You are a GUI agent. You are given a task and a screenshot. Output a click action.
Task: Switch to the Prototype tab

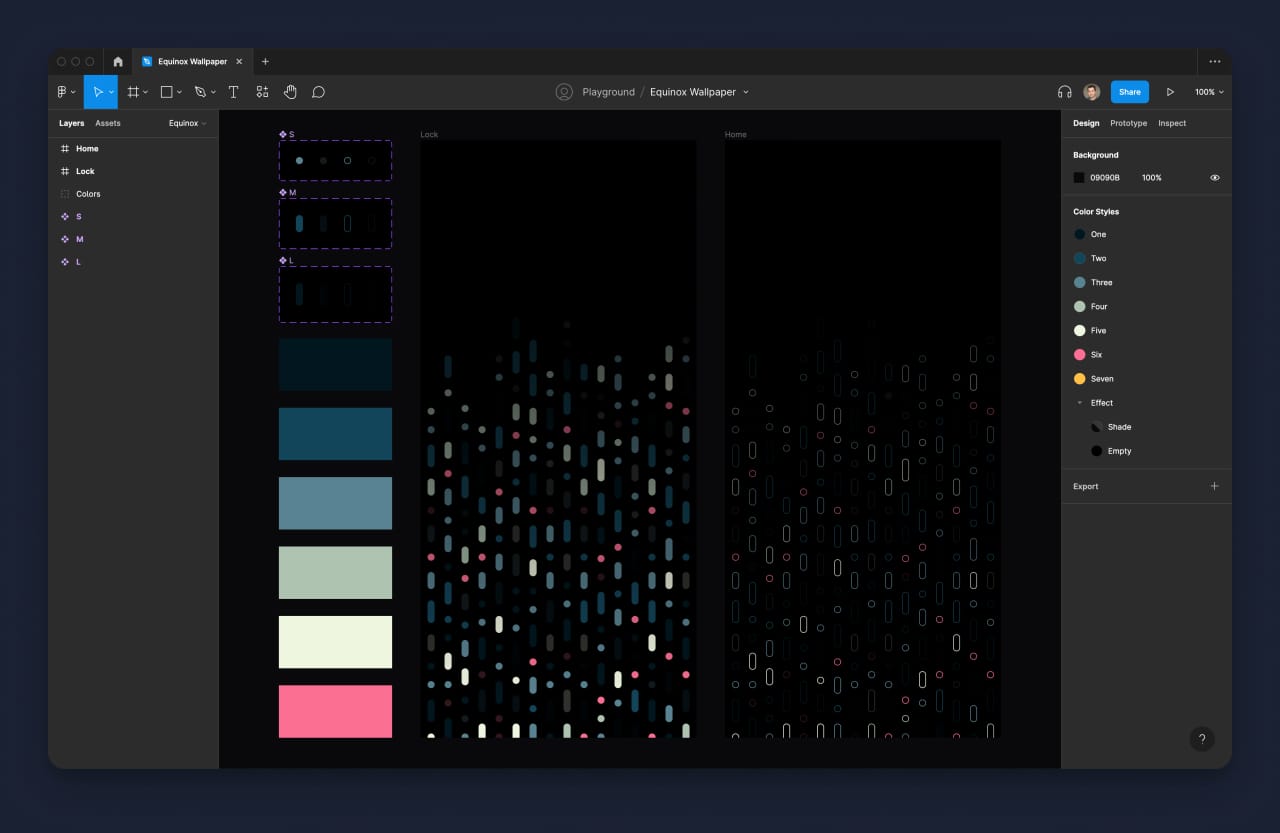(x=1128, y=123)
